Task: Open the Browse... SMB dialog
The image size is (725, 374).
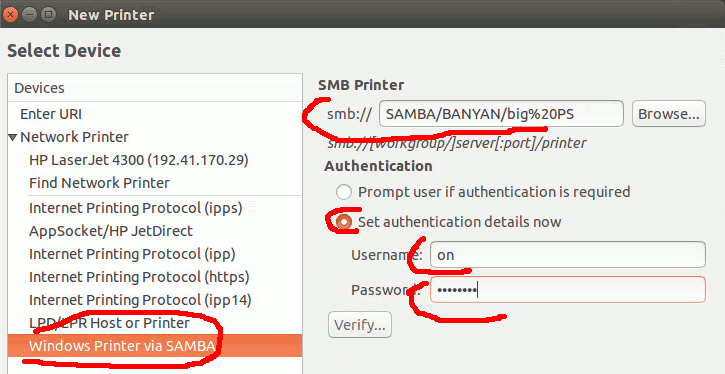Action: pyautogui.click(x=669, y=114)
